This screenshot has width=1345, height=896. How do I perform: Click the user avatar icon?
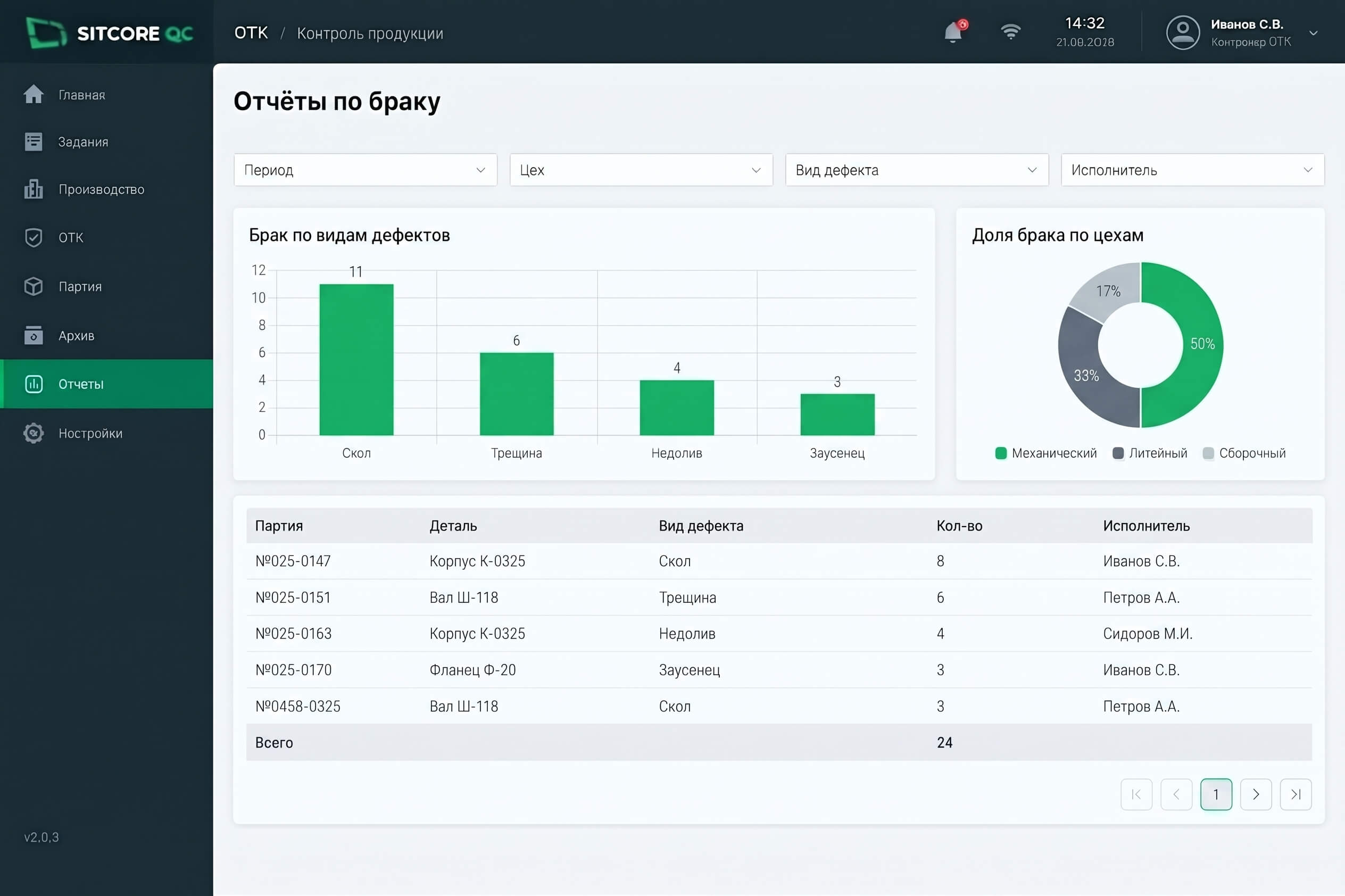(x=1182, y=32)
